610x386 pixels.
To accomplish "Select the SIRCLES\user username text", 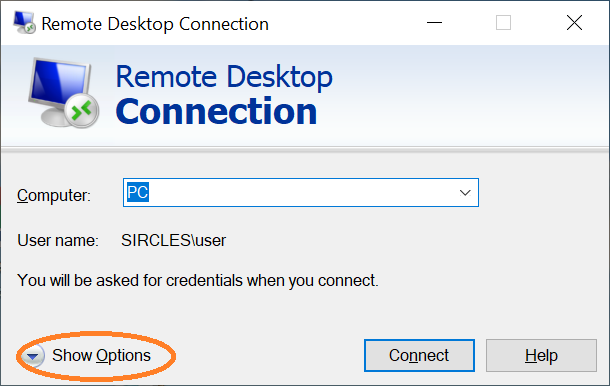I will [x=174, y=240].
